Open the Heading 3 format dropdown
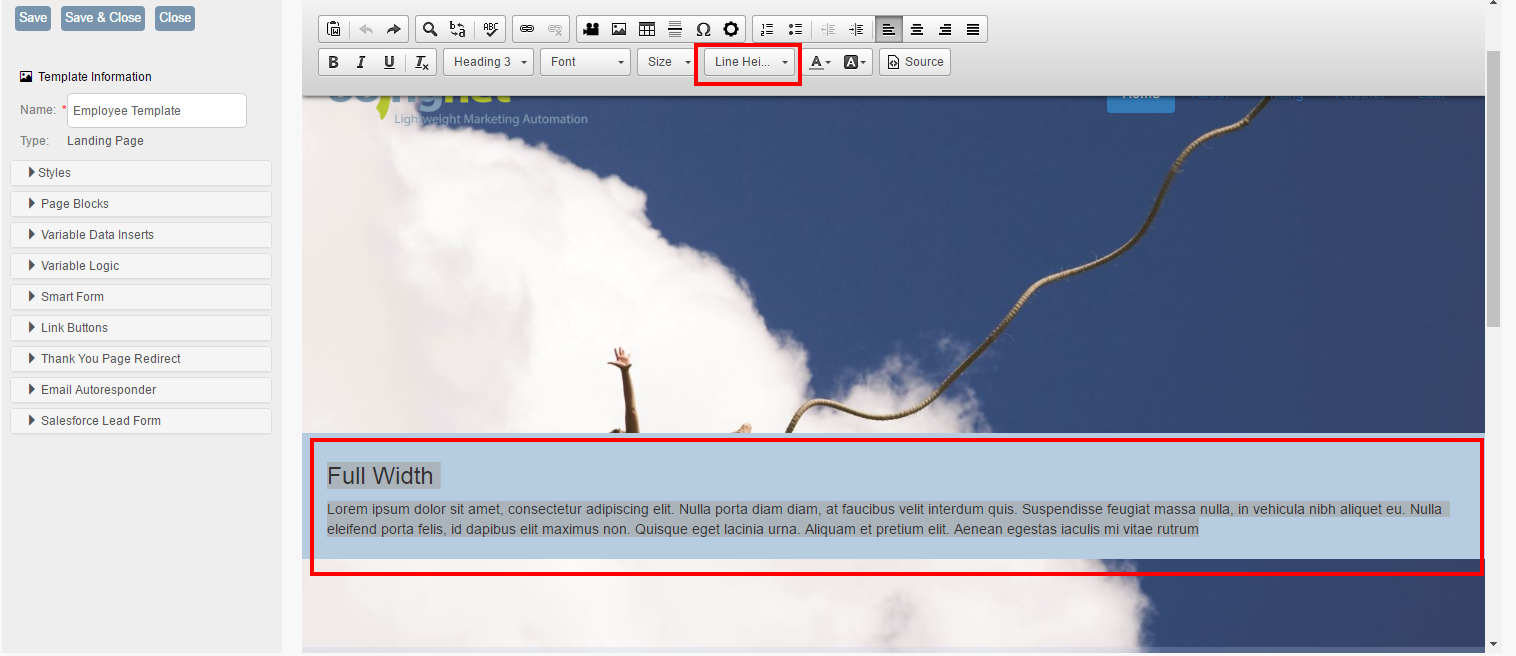This screenshot has height=656, width=1516. pyautogui.click(x=488, y=62)
